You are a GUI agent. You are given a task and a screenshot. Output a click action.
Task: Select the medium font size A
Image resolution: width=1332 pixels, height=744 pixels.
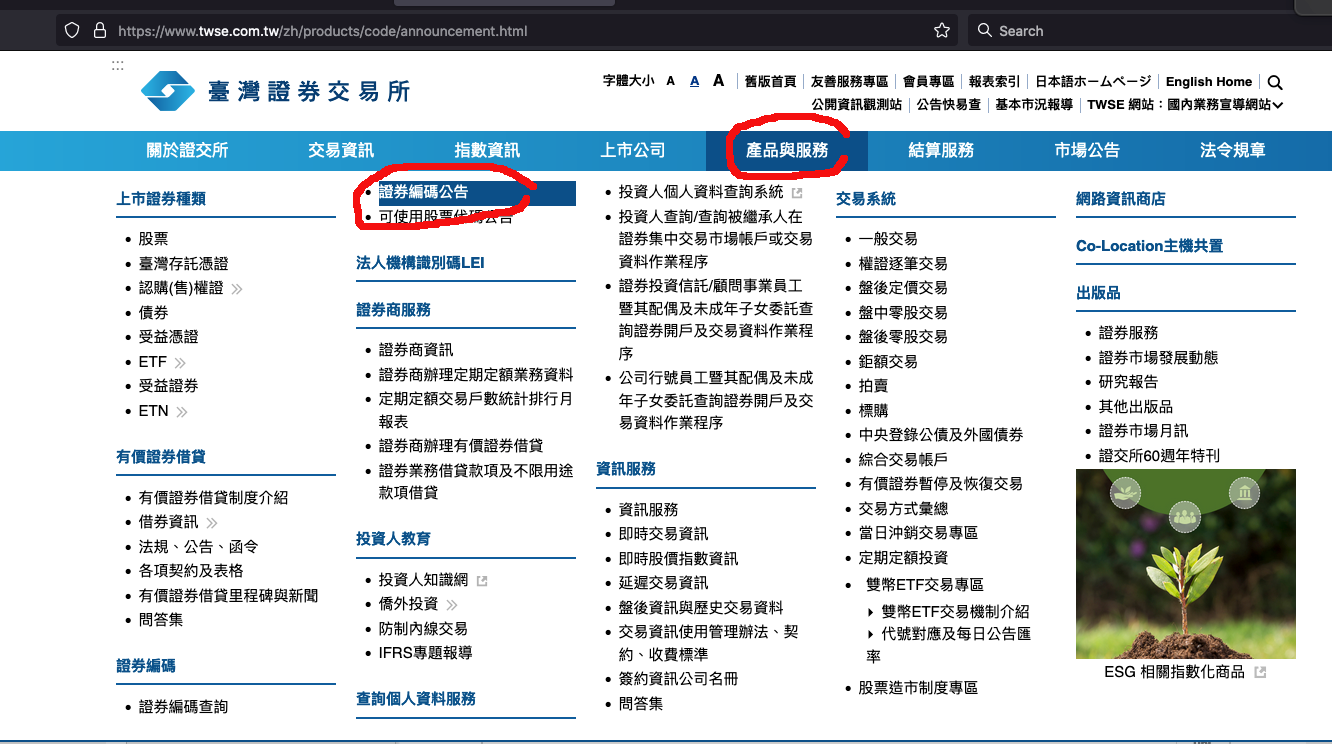point(694,82)
